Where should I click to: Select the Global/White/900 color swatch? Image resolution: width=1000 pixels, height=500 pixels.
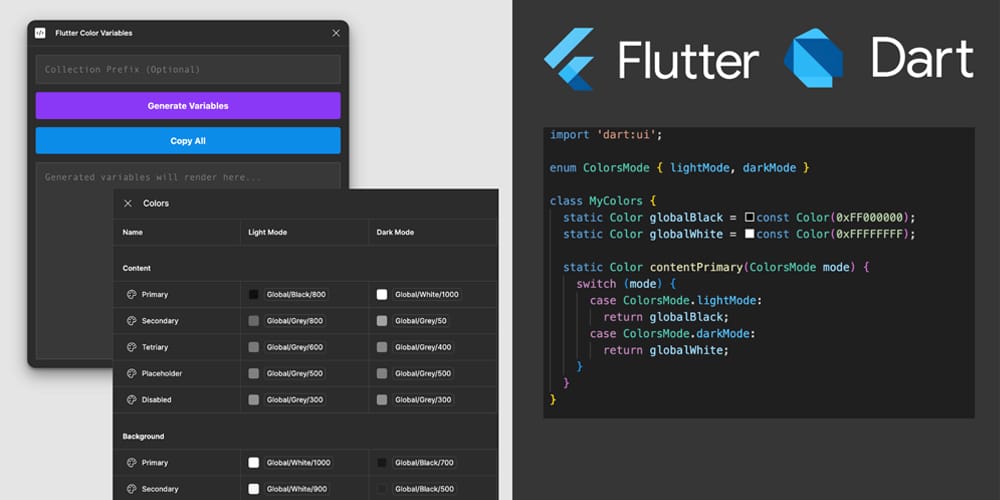coord(254,489)
